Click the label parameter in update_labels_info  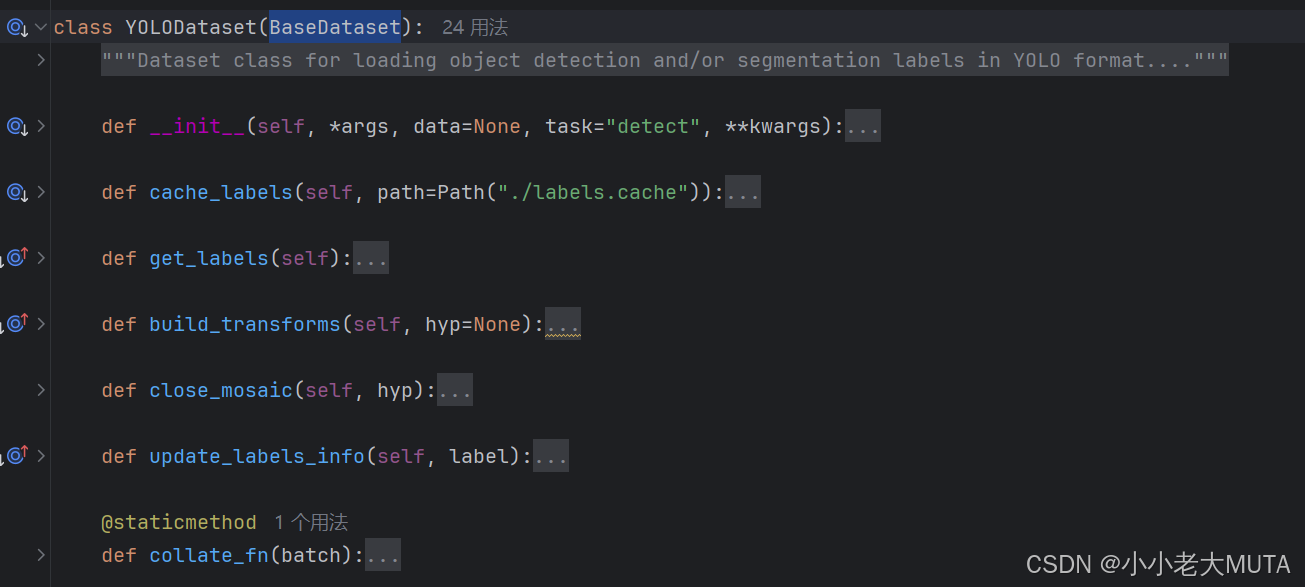click(x=479, y=456)
